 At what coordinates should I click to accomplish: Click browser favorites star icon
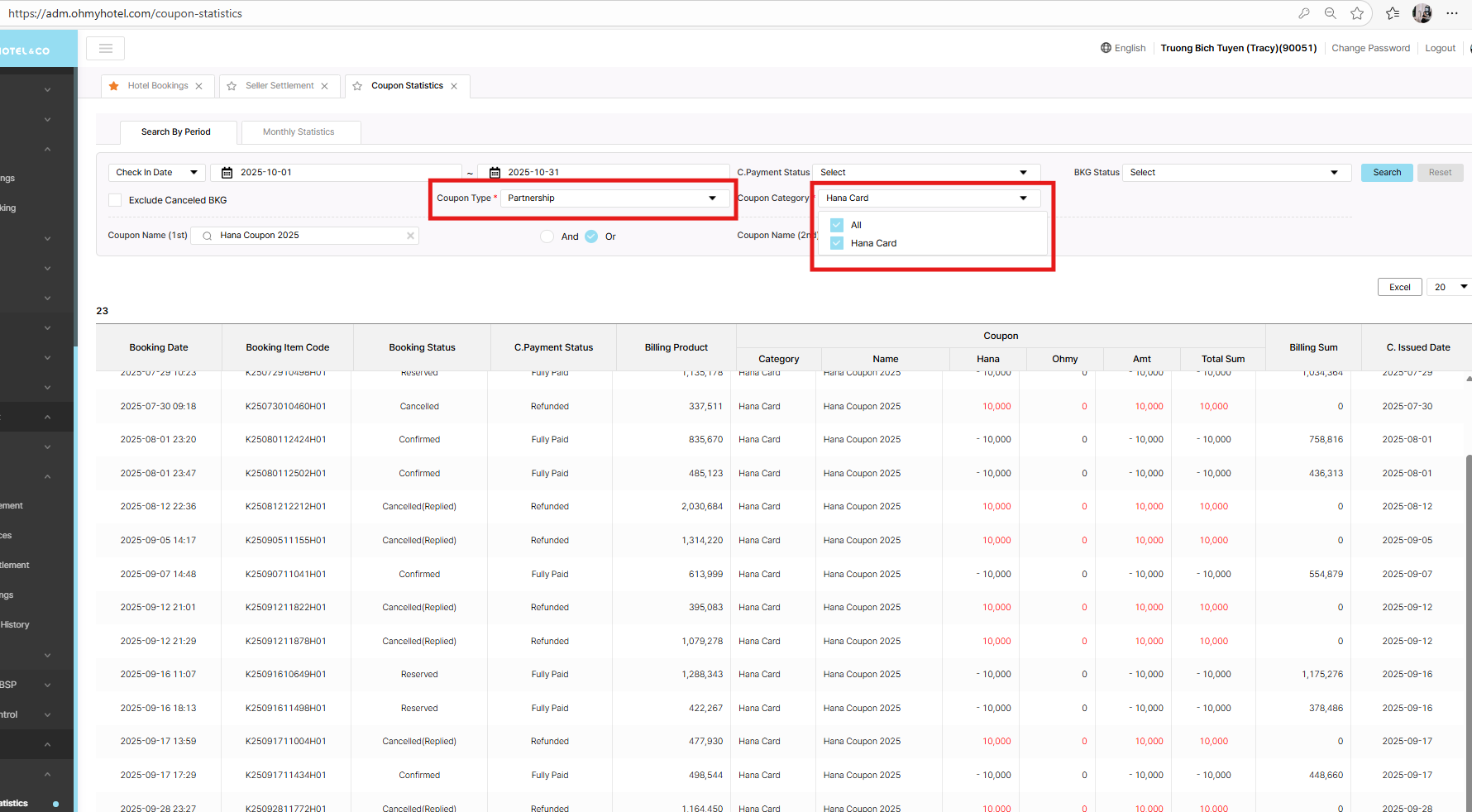point(1357,13)
